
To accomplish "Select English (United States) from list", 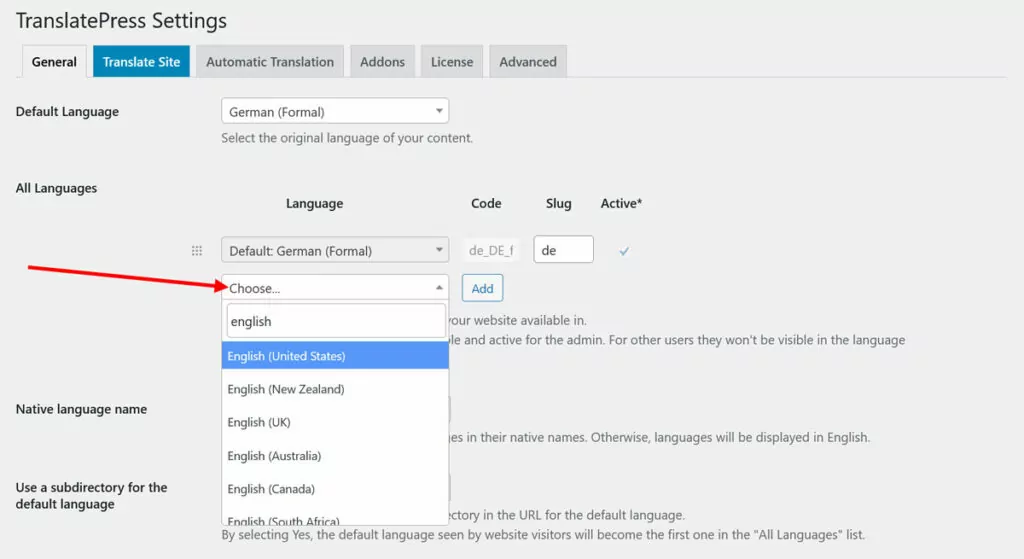I will 335,356.
